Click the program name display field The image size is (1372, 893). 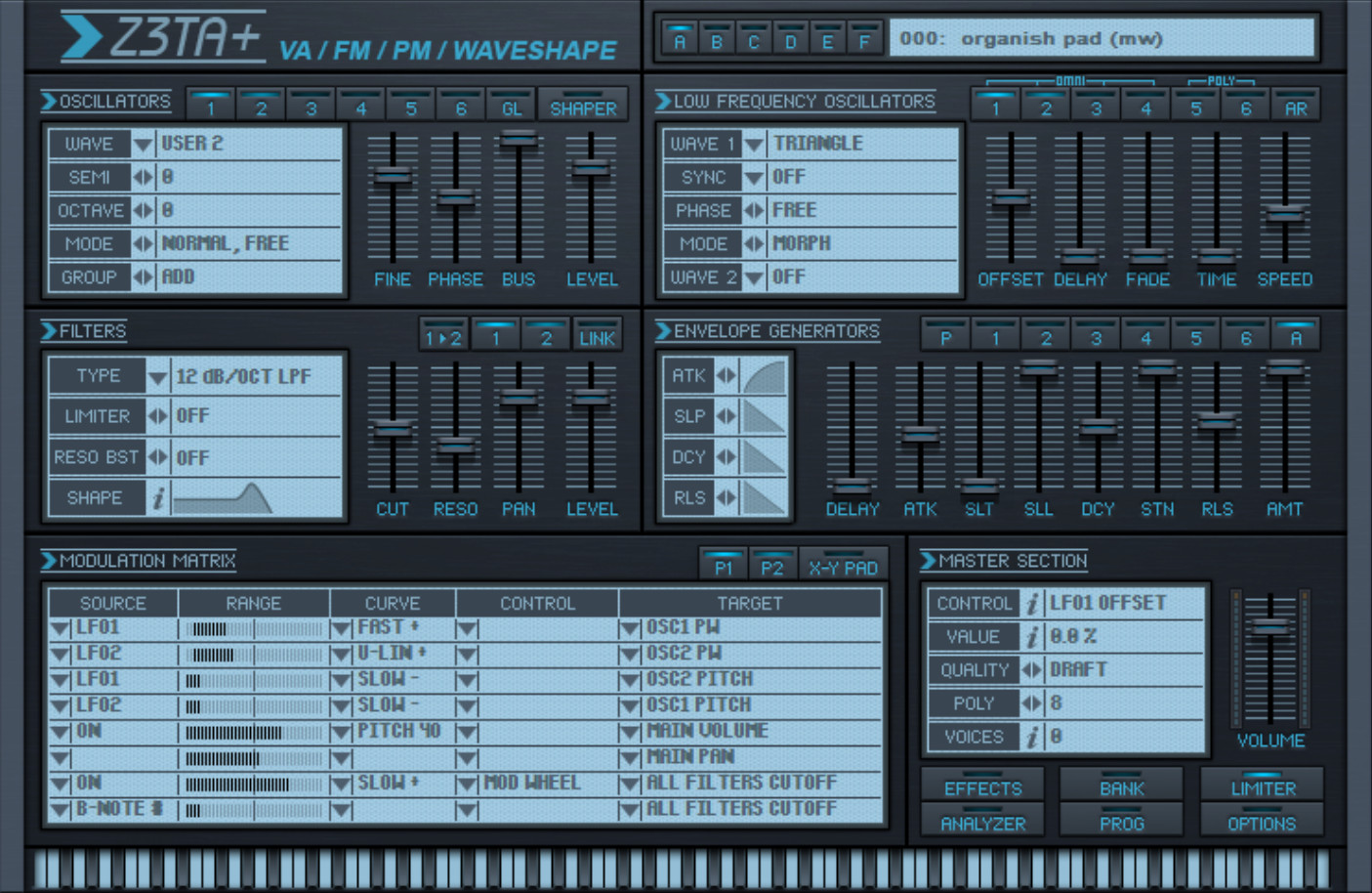coord(1102,38)
